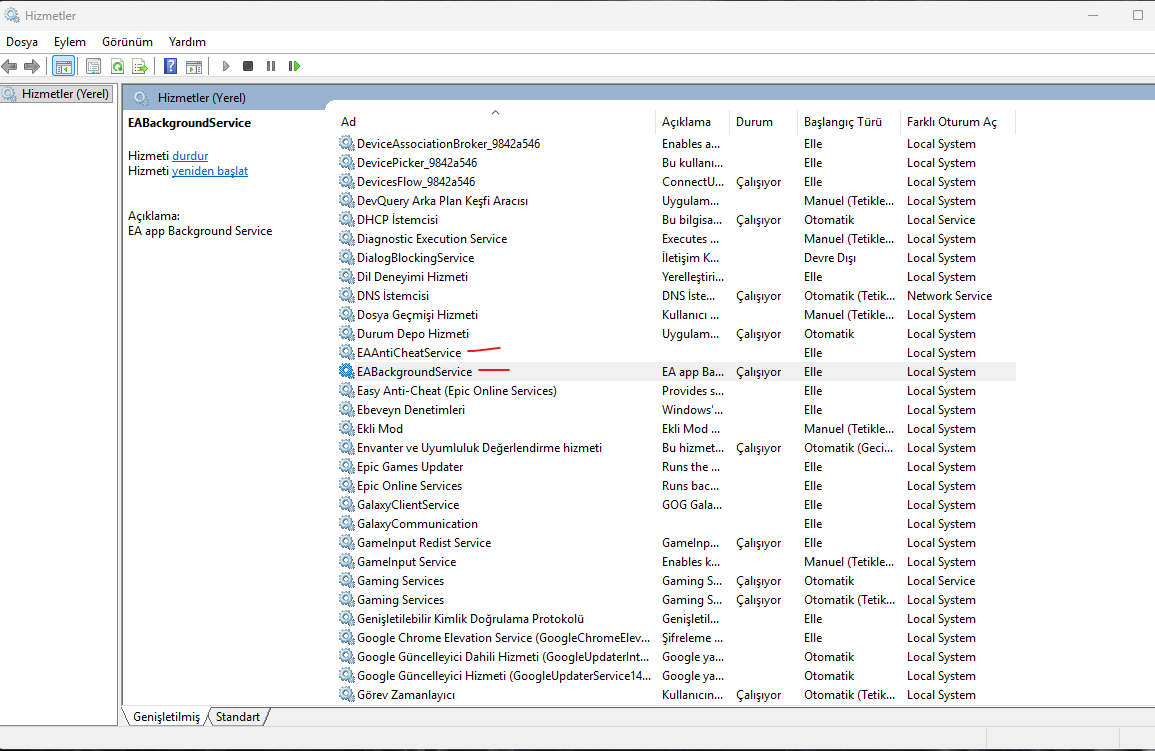
Task: Open the Properties toolbar icon
Action: click(94, 66)
